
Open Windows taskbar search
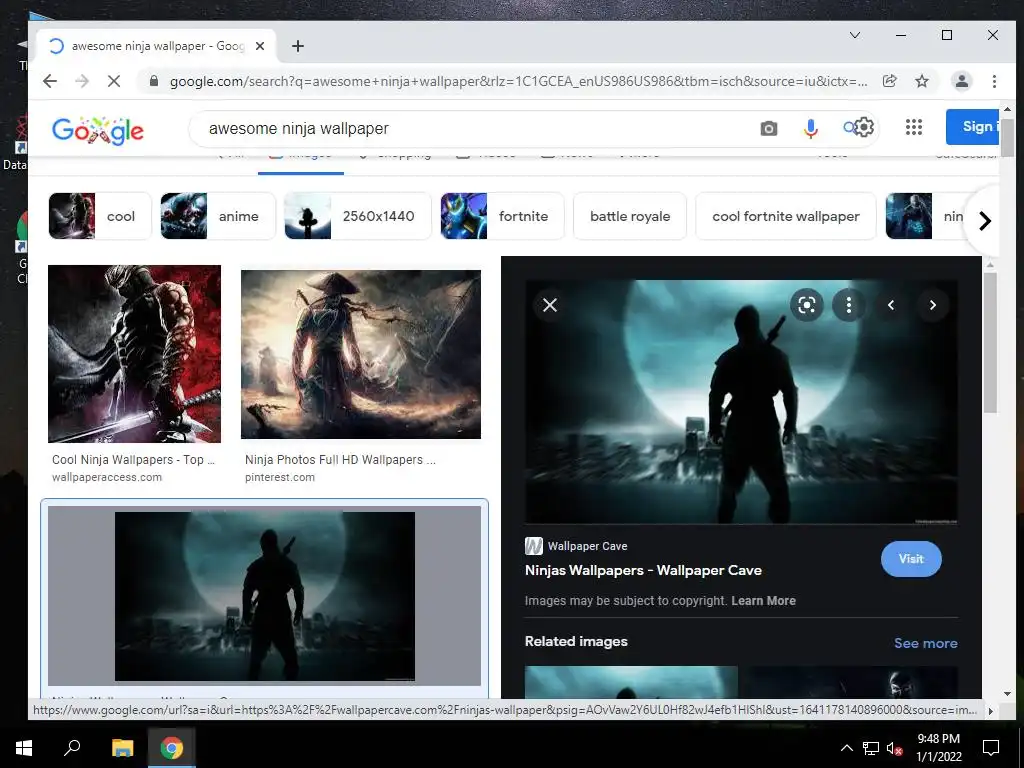point(72,747)
